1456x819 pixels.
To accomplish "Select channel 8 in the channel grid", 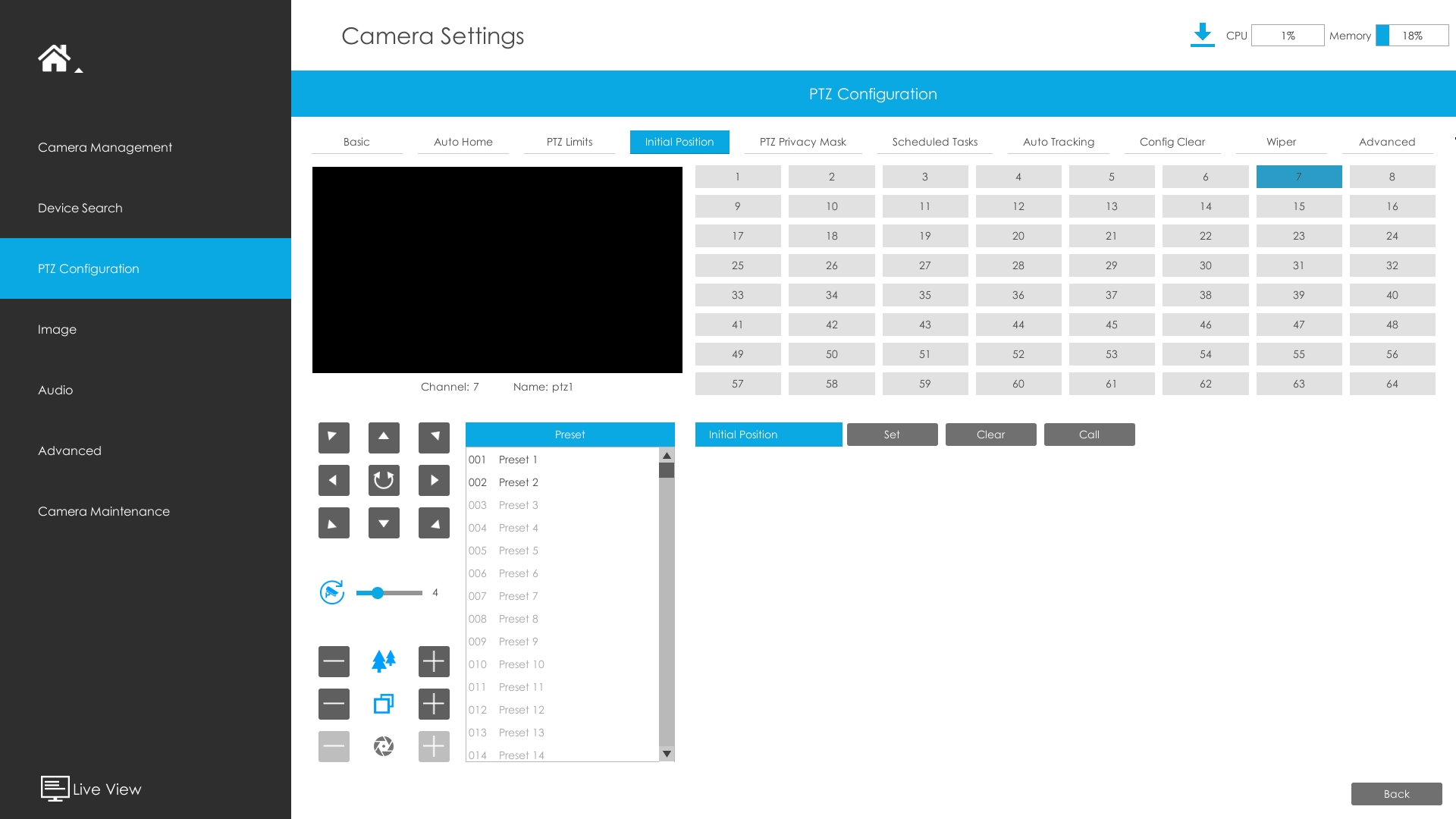I will [1392, 177].
